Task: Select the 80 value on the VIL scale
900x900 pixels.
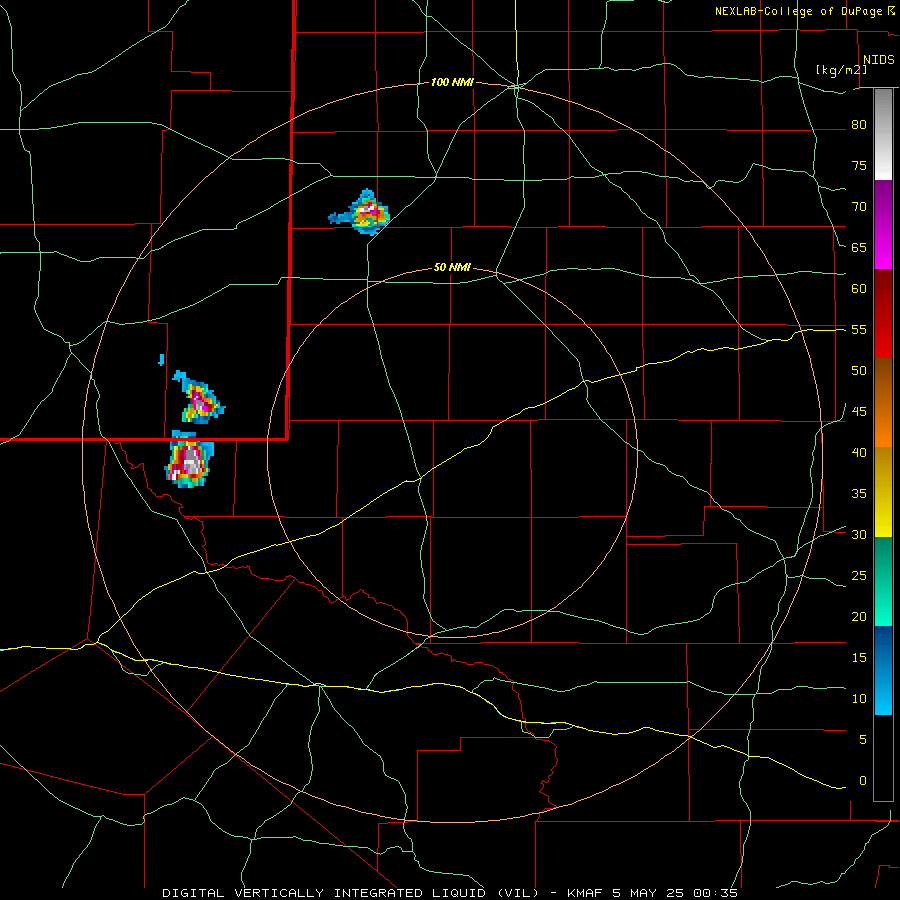Action: click(x=859, y=125)
